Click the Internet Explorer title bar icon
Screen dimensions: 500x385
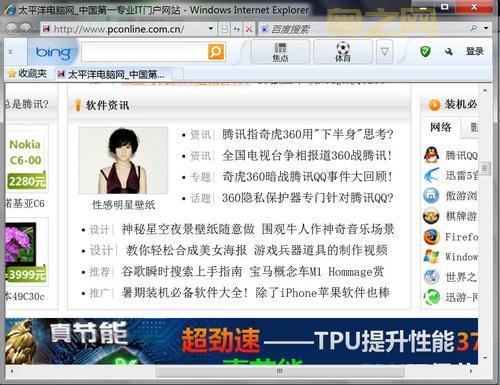tap(10, 10)
